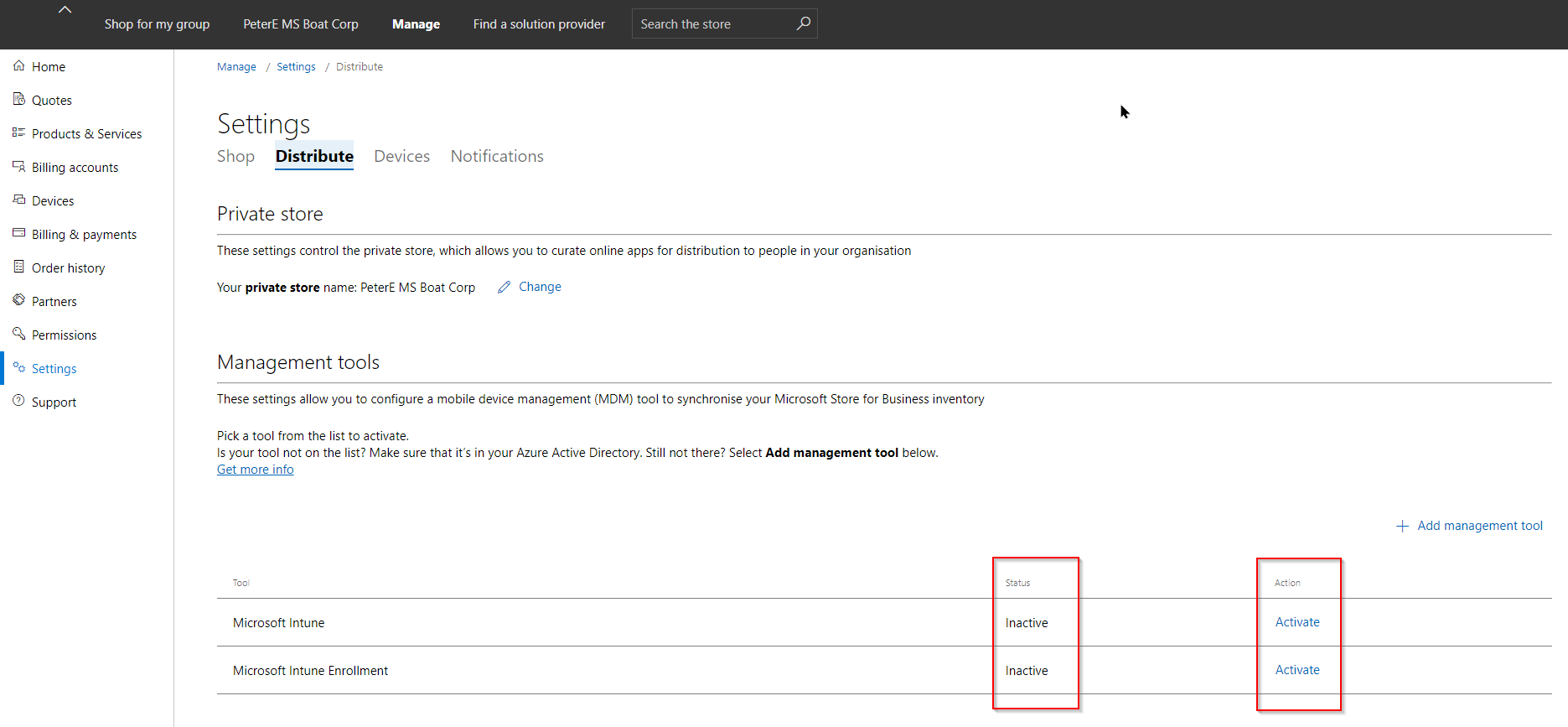
Task: Open Permissions in sidebar
Action: tap(64, 335)
